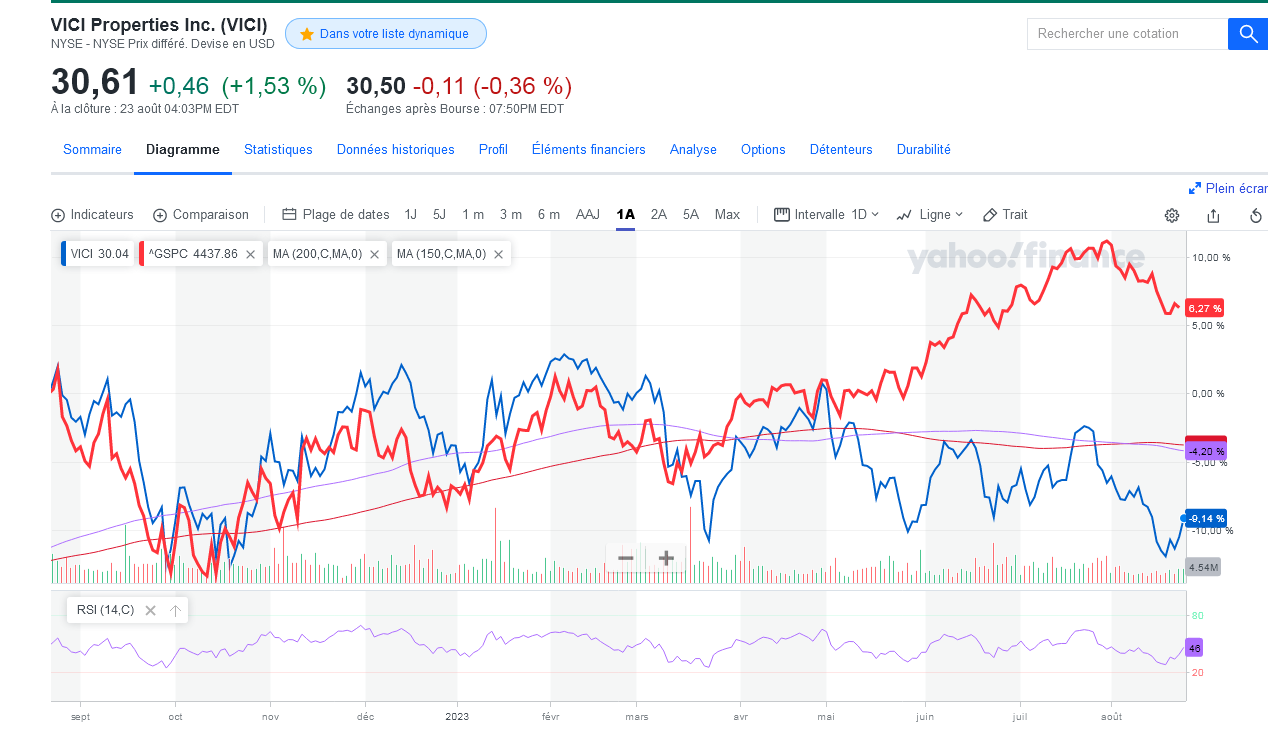Toggle the watchlist star for VICI
Screen dimensions: 1268x742
pyautogui.click(x=307, y=34)
